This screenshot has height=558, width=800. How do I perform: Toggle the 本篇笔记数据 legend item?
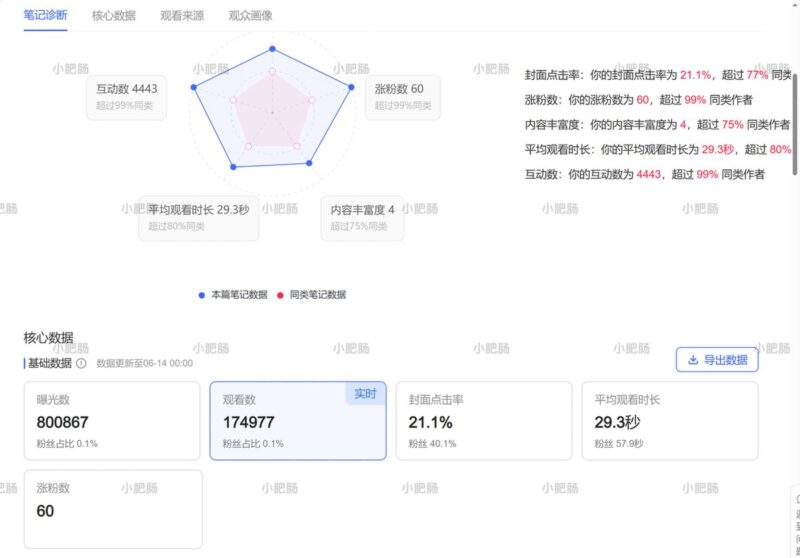233,295
